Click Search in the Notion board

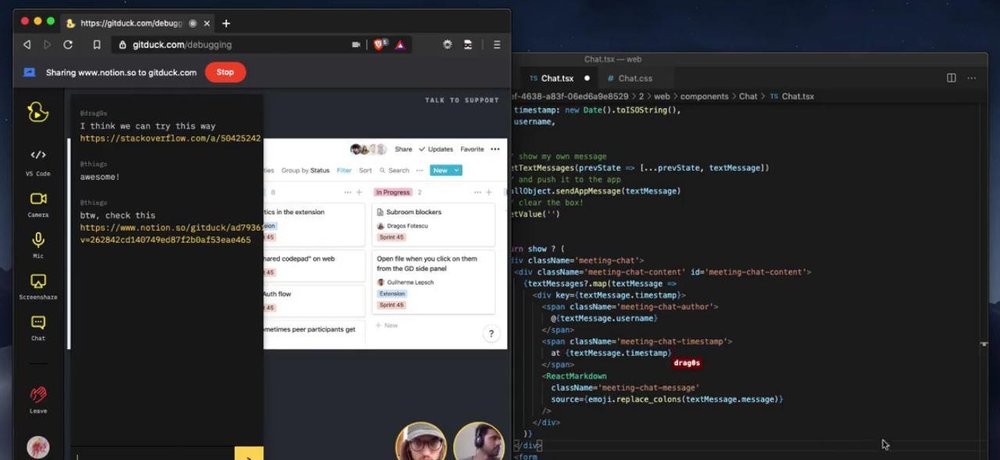(394, 170)
